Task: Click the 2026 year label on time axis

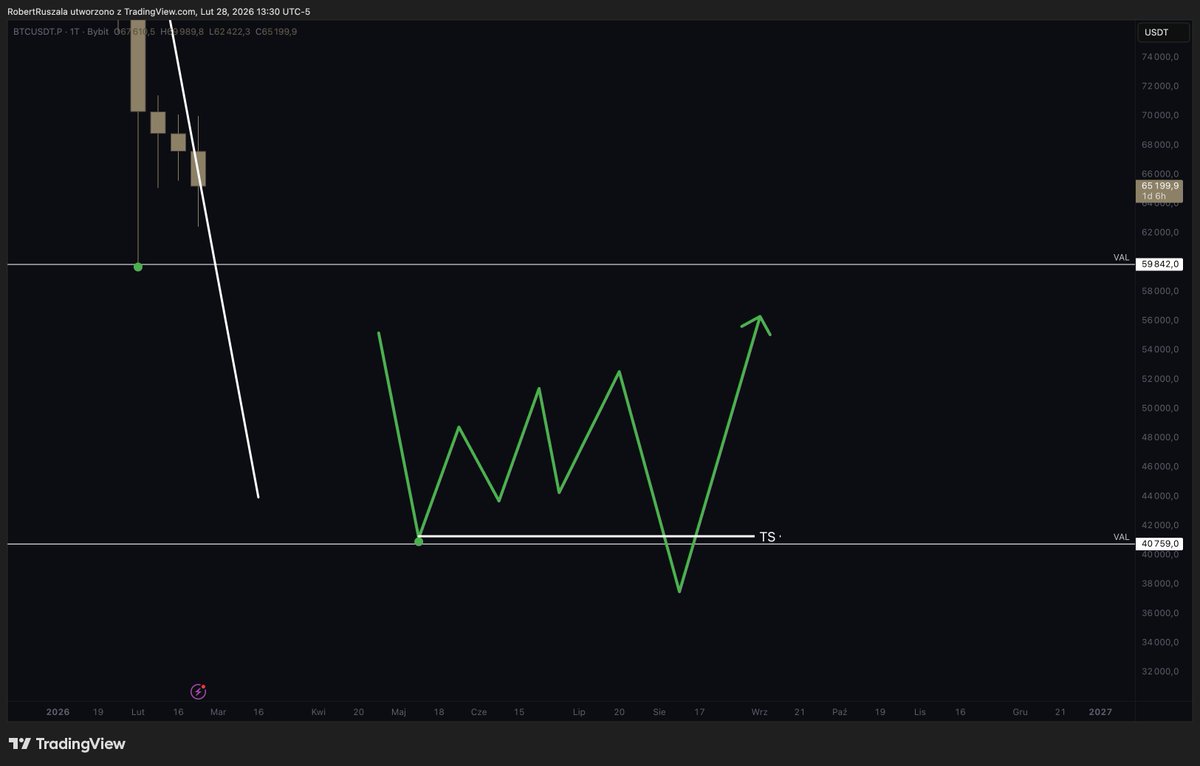Action: tap(58, 712)
